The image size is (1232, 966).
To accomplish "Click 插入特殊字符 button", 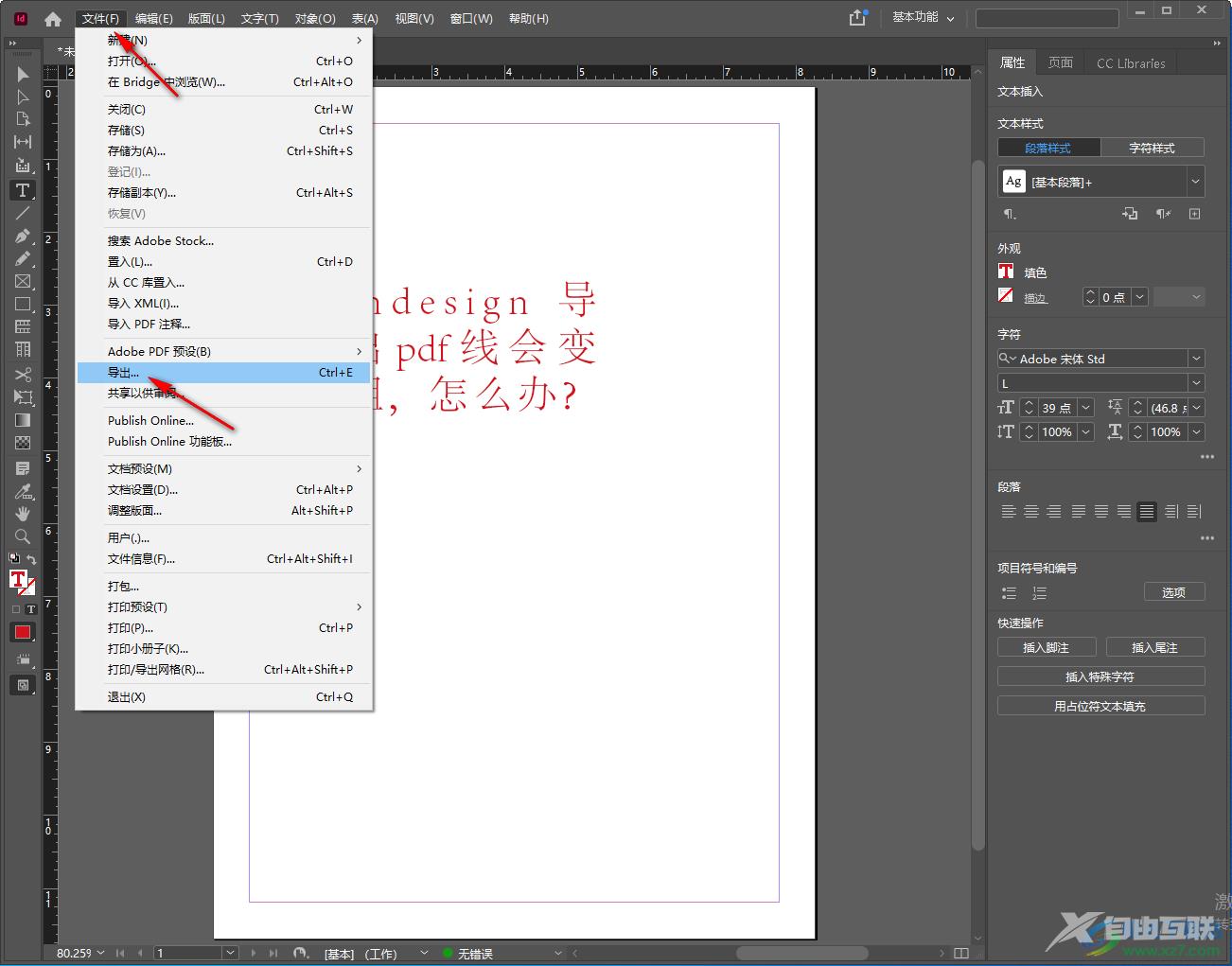I will click(1100, 676).
